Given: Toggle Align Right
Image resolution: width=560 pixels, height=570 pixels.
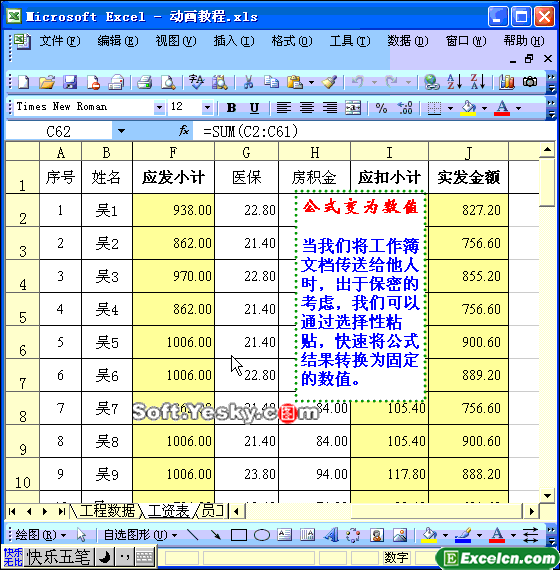Looking at the screenshot, I should (330, 108).
